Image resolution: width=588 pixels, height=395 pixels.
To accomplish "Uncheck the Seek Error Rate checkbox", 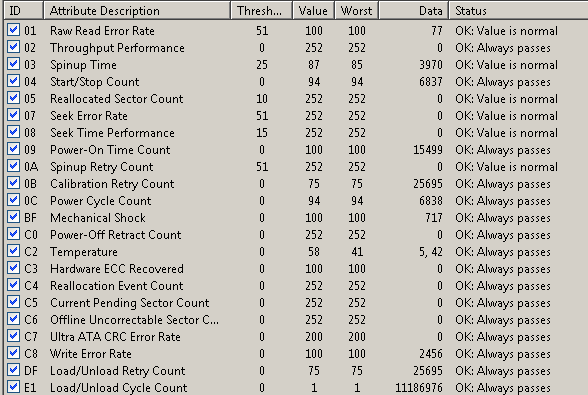I will 14,115.
